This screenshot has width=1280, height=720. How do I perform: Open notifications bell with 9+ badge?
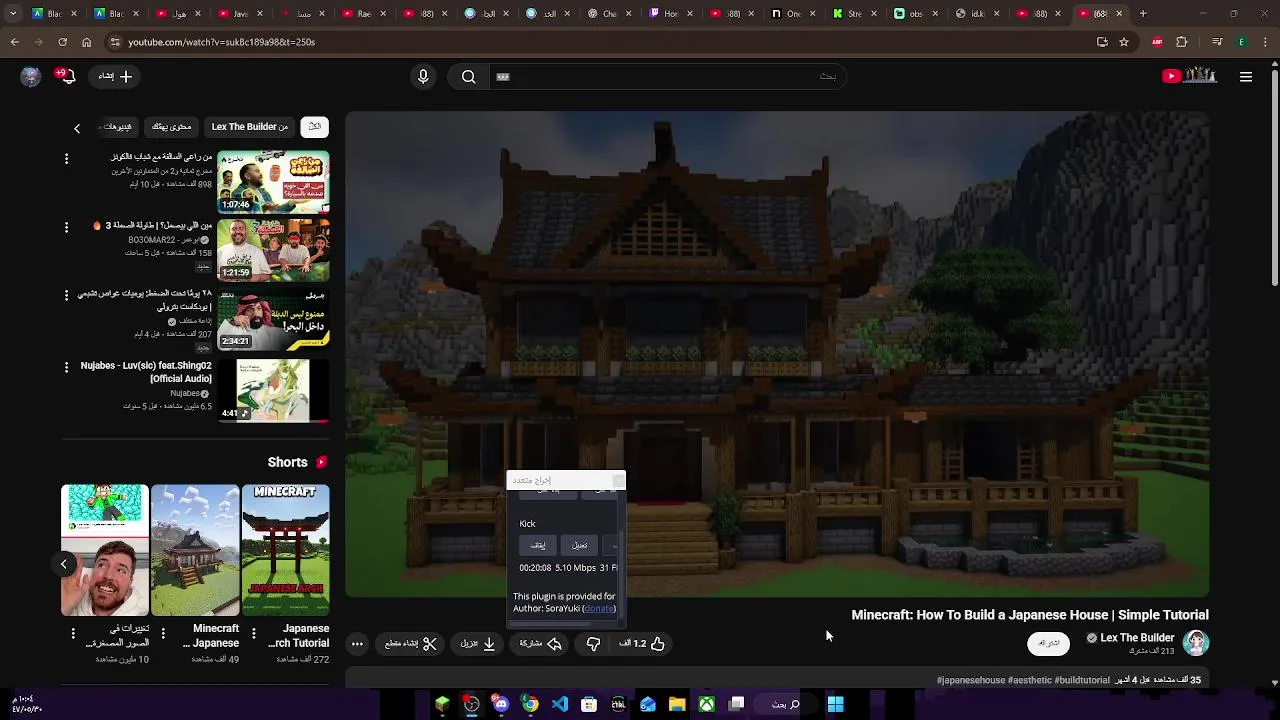67,76
